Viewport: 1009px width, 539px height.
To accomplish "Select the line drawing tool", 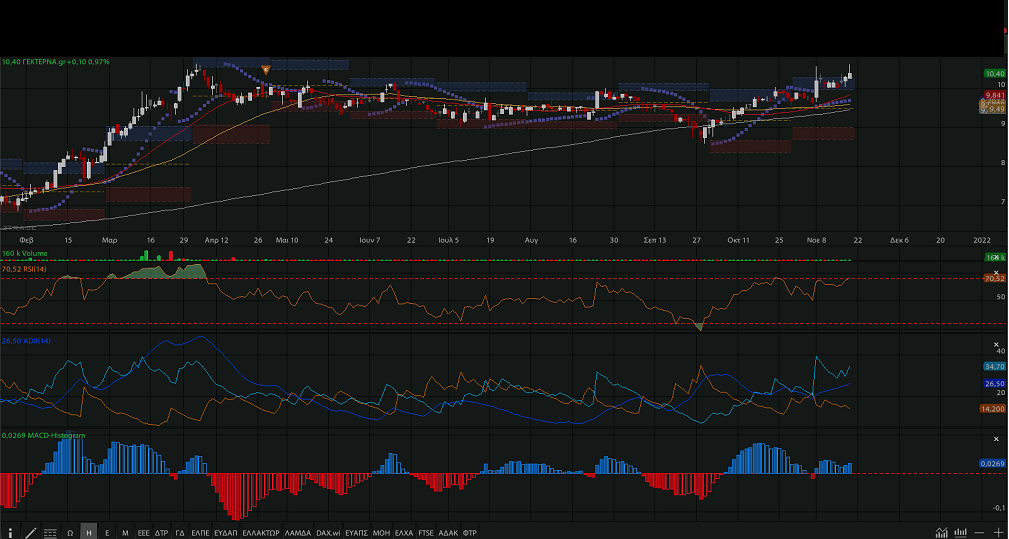I will coord(30,533).
